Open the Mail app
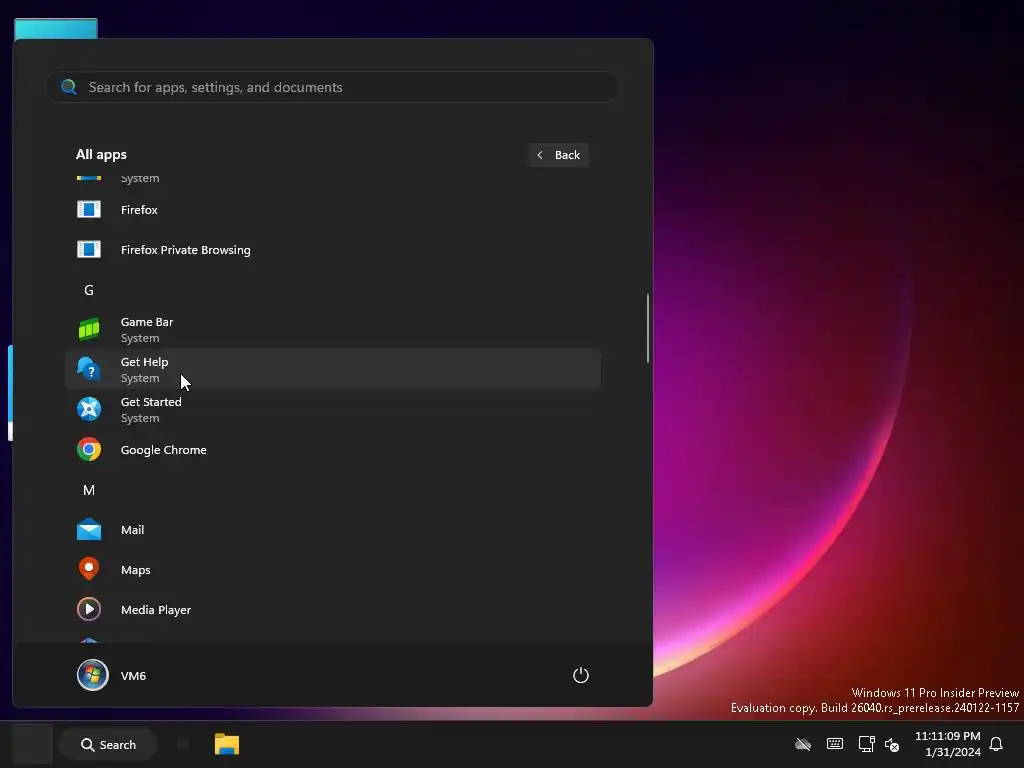Viewport: 1024px width, 768px height. click(x=332, y=530)
